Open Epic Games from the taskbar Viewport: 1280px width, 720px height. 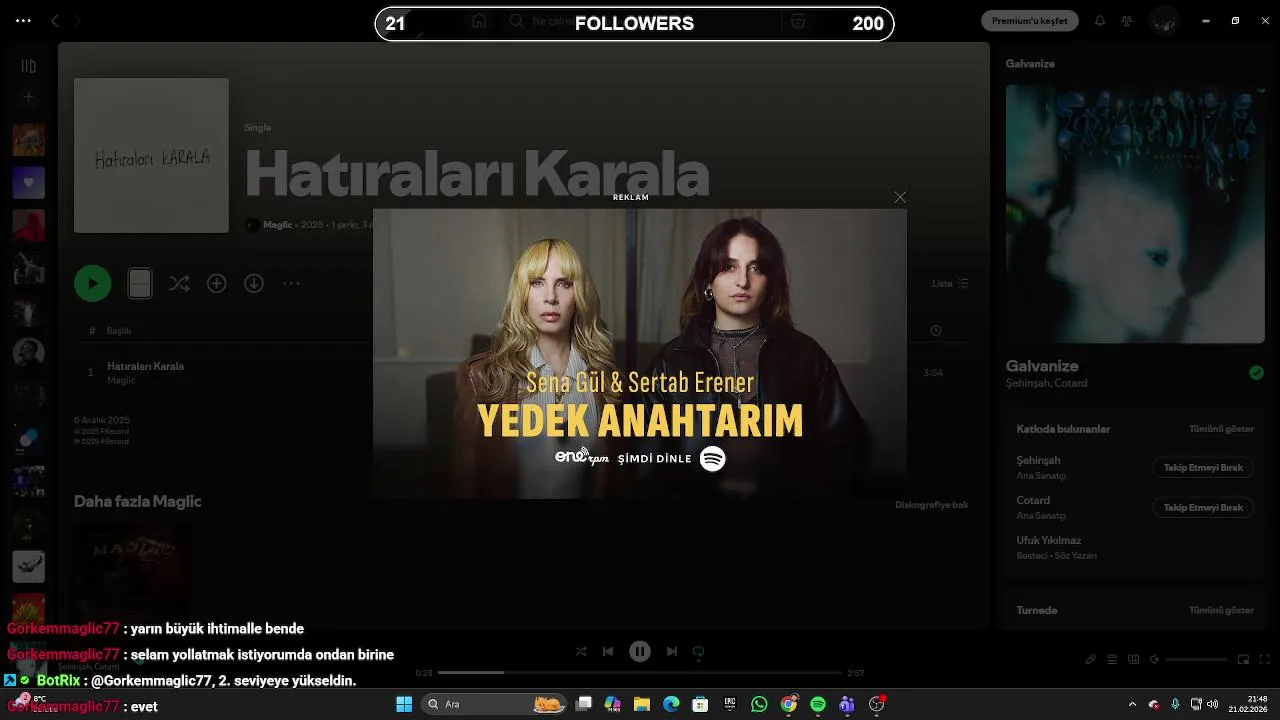[x=730, y=704]
